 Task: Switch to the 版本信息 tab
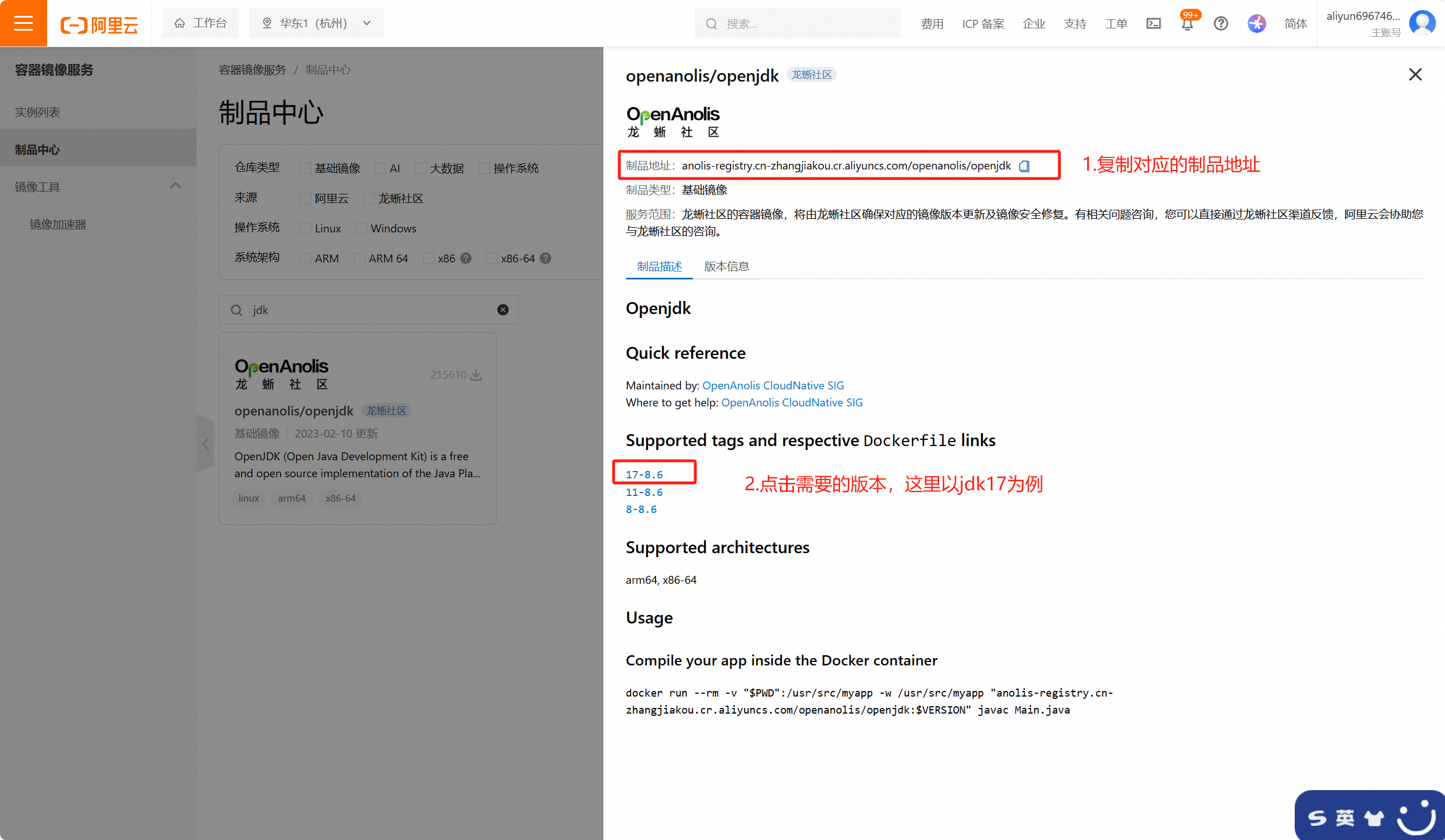coord(726,266)
